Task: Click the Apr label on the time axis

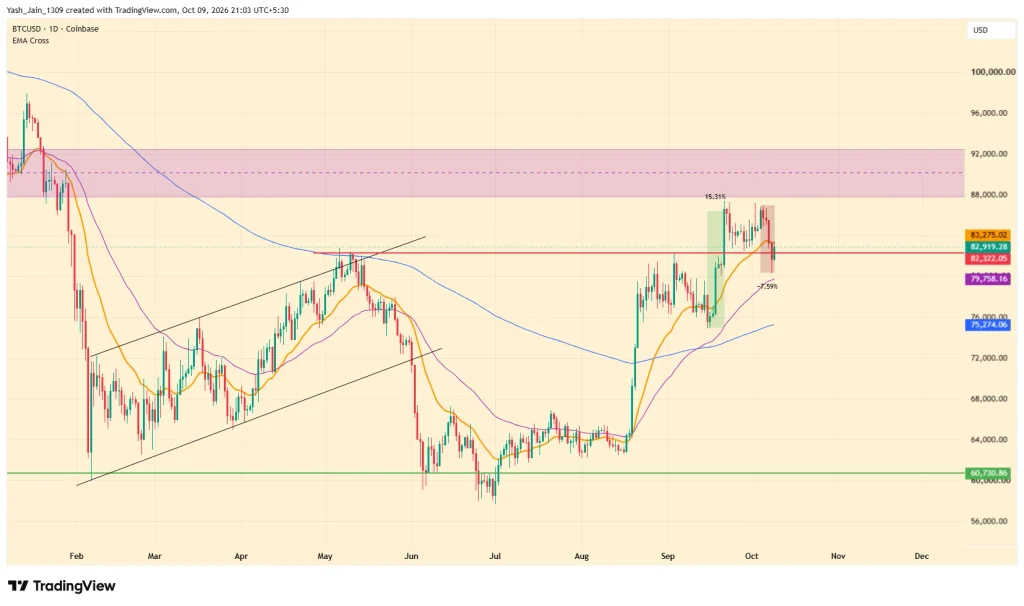Action: 241,556
